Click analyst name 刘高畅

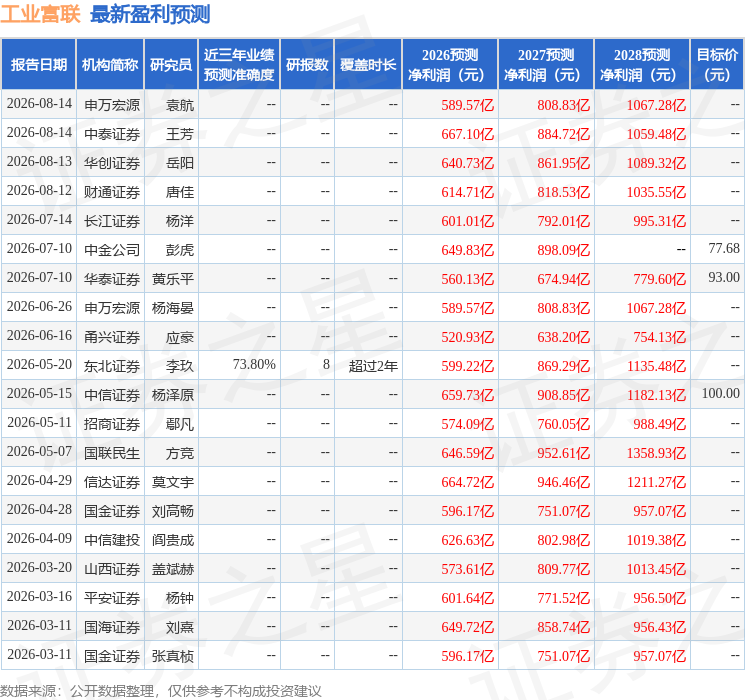(x=172, y=511)
